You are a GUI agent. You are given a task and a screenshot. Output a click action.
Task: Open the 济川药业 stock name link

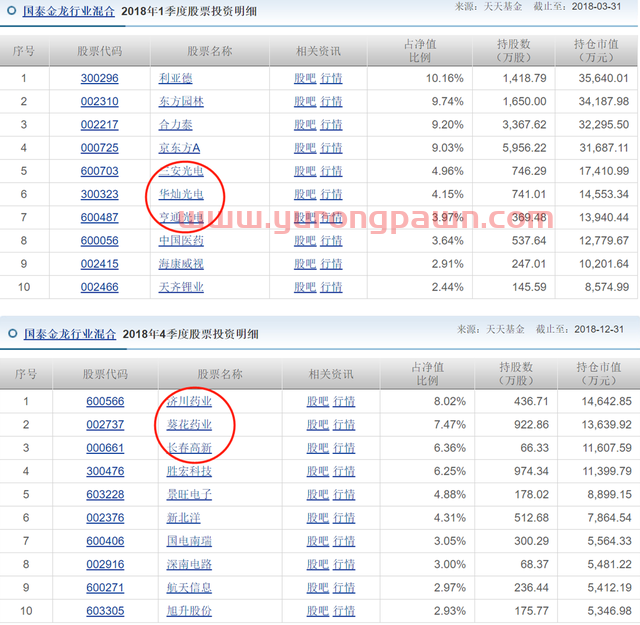[189, 401]
